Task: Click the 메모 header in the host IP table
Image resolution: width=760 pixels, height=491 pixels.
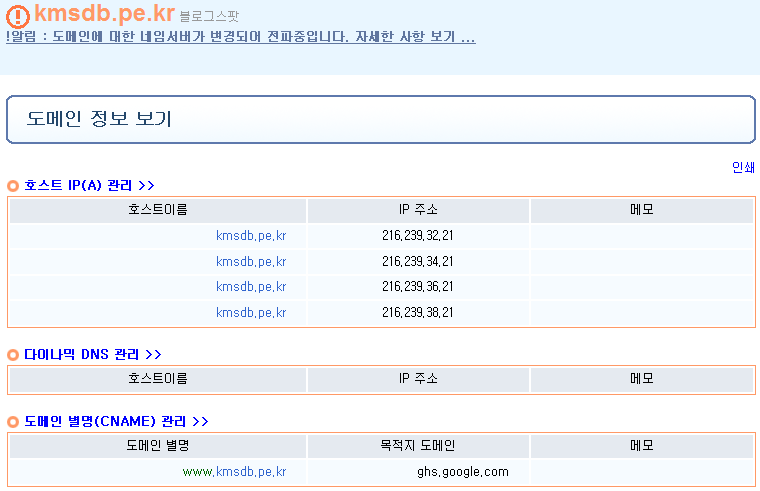Action: click(641, 210)
